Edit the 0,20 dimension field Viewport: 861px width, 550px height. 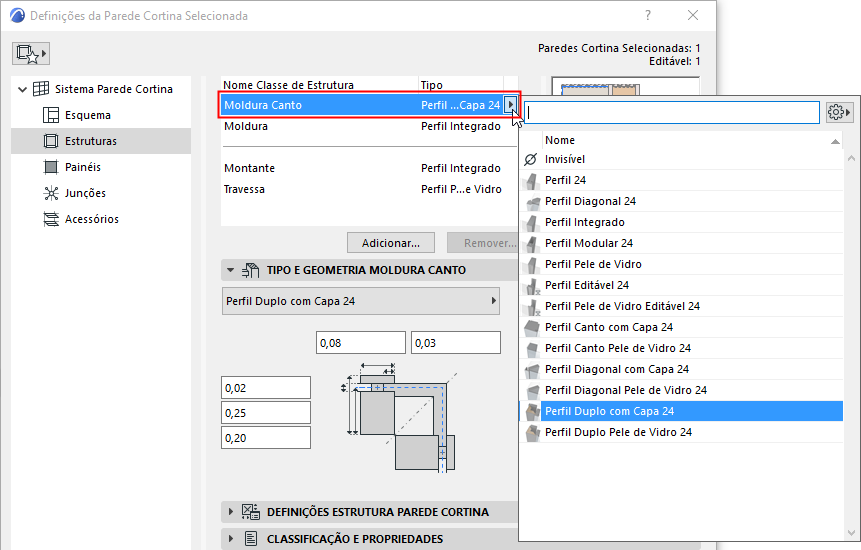(266, 437)
